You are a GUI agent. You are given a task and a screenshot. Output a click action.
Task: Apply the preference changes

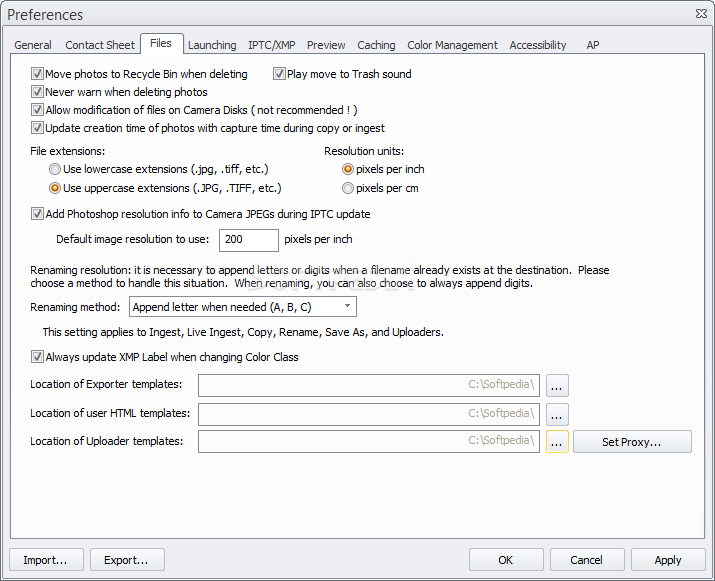668,560
